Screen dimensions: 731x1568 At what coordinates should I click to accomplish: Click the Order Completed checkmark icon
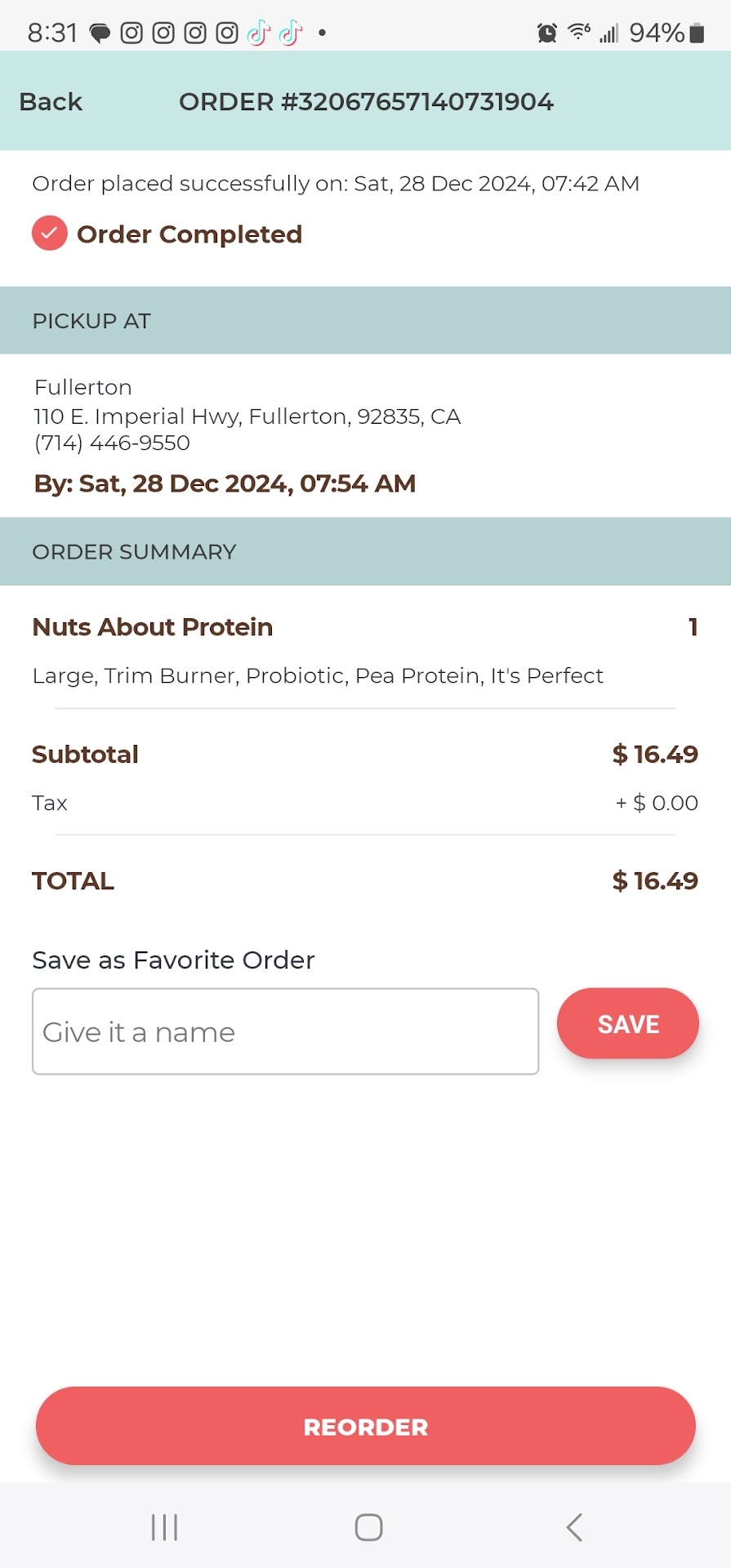click(49, 234)
